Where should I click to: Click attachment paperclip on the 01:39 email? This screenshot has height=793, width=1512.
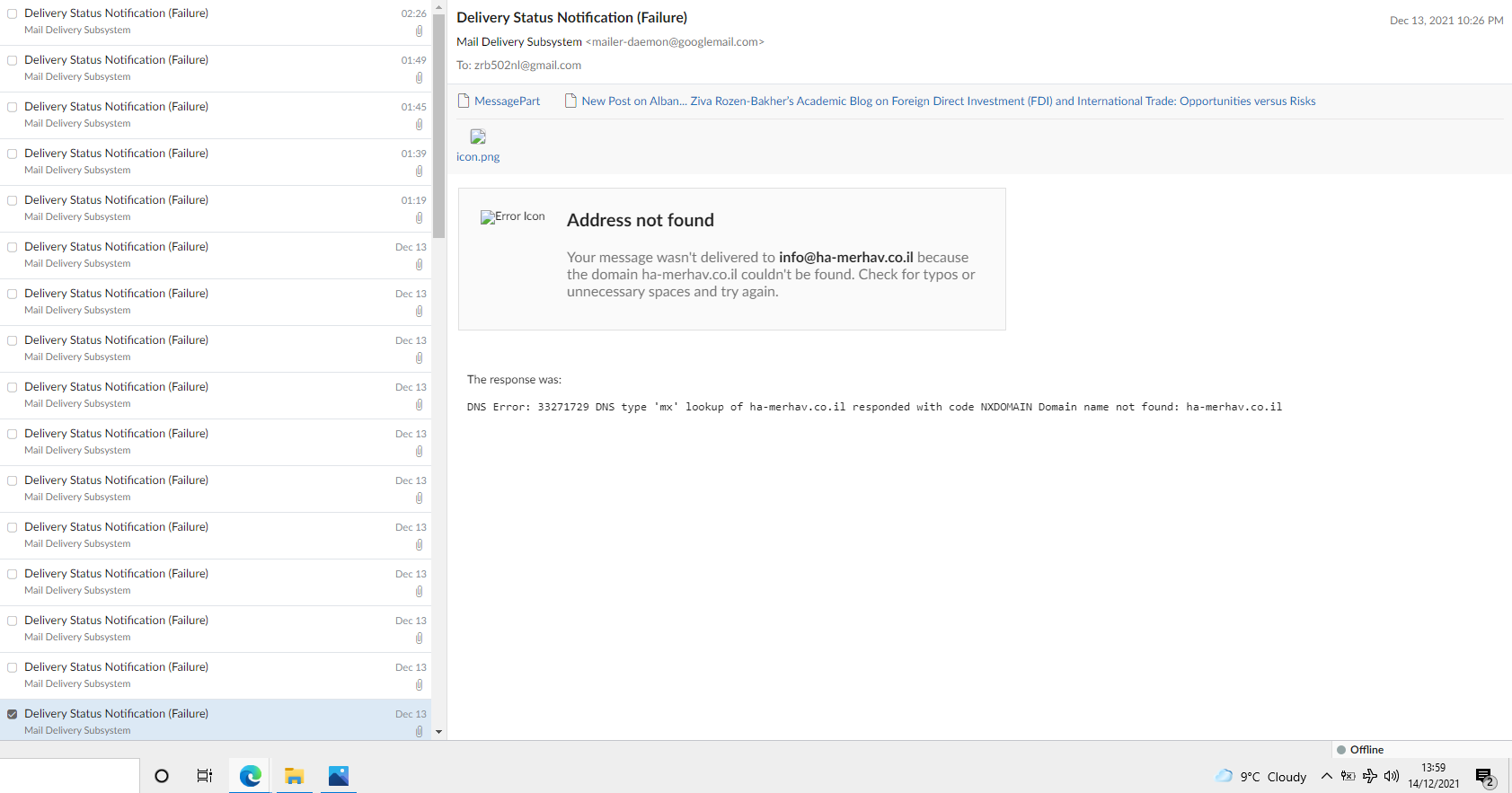pos(419,172)
